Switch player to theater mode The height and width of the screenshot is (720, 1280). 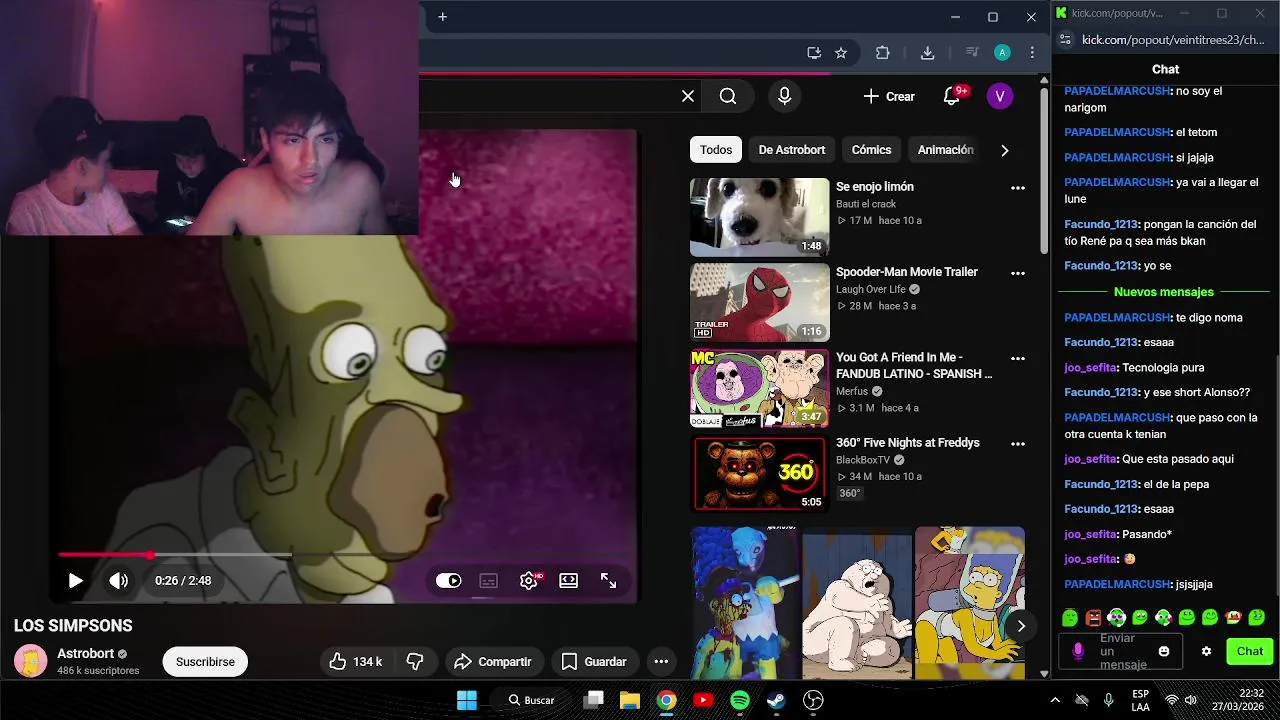568,581
